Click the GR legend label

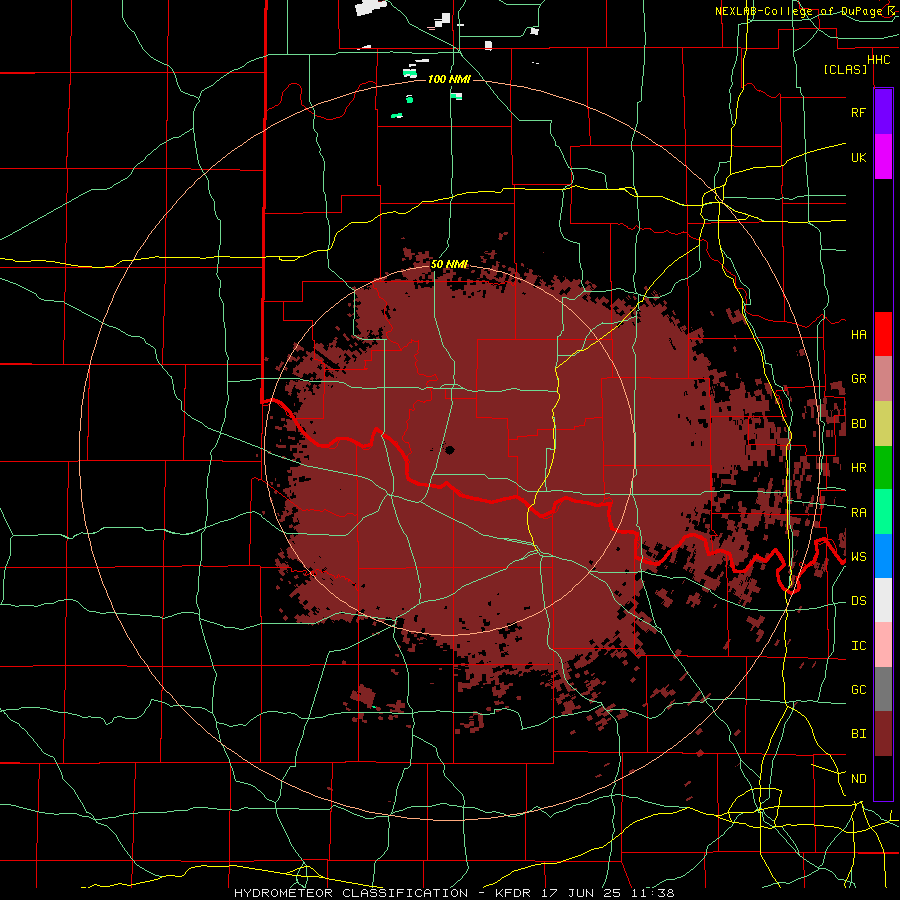point(858,379)
